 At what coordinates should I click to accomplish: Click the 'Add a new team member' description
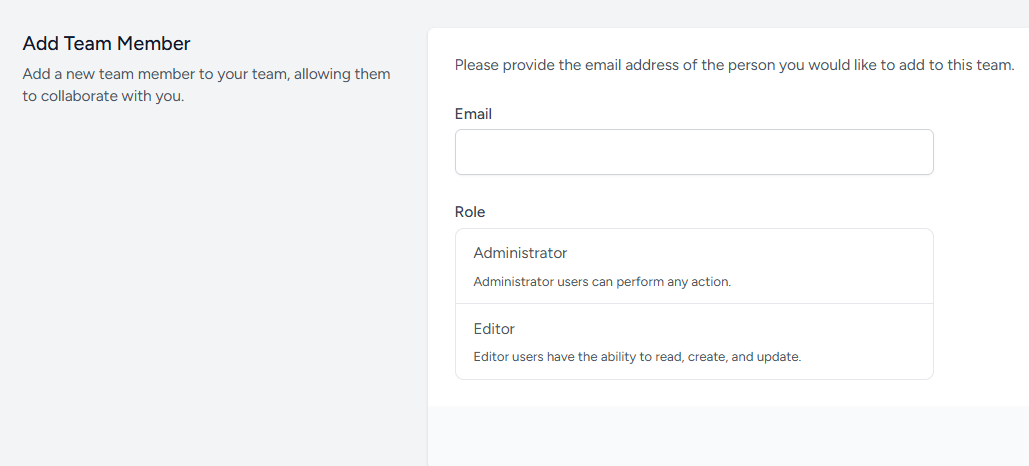click(206, 75)
